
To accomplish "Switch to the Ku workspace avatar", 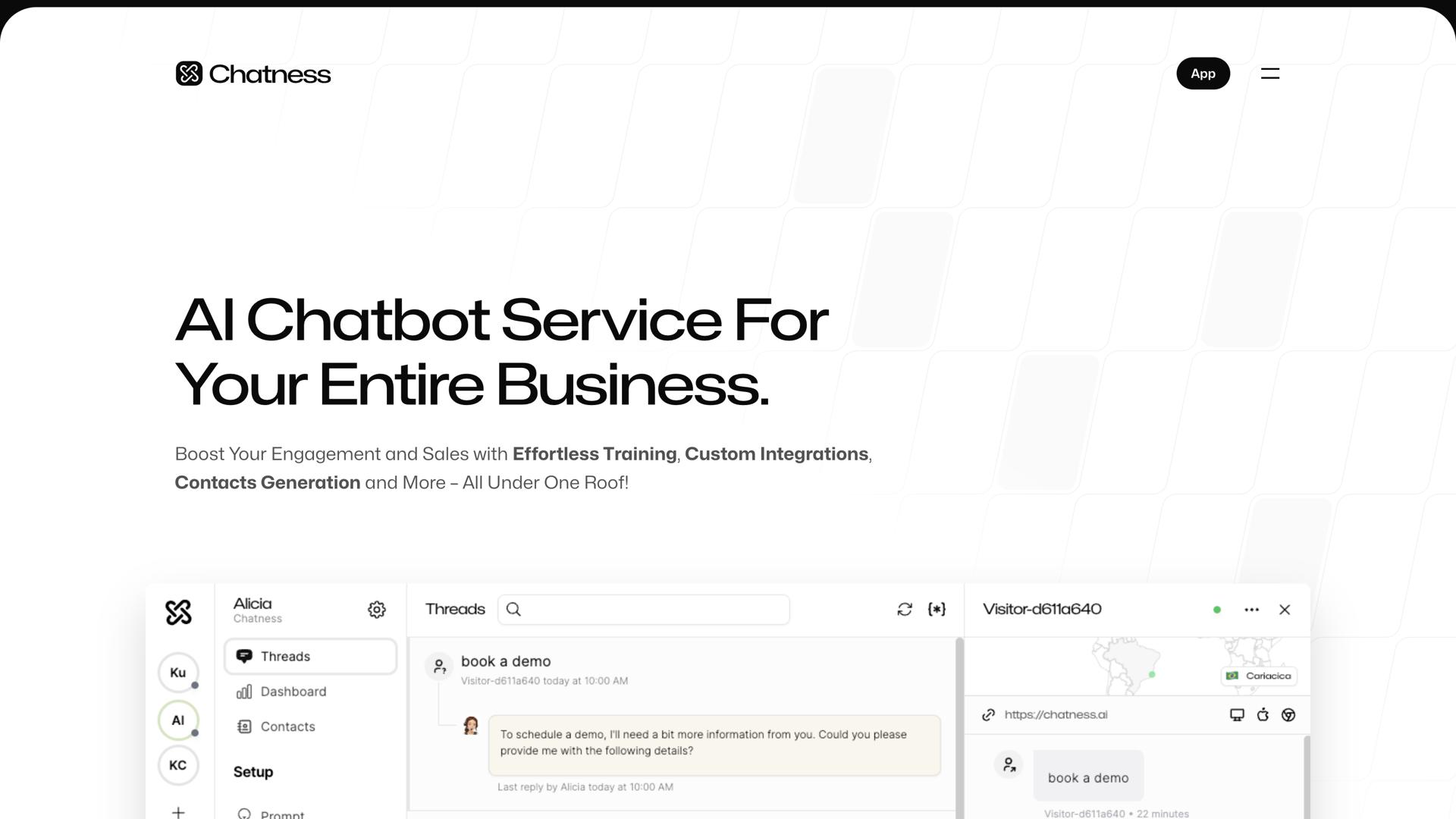I will pyautogui.click(x=178, y=673).
